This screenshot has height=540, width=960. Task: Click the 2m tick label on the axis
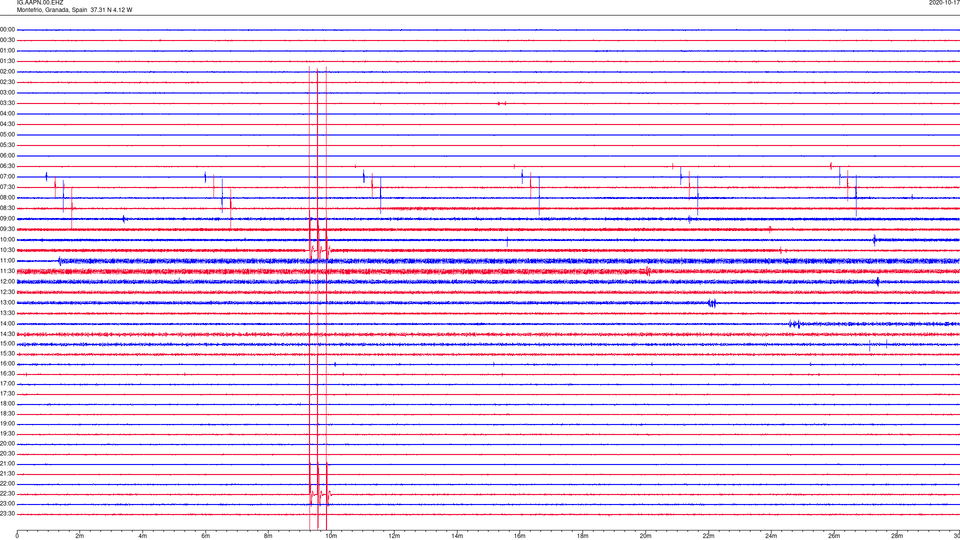80,536
